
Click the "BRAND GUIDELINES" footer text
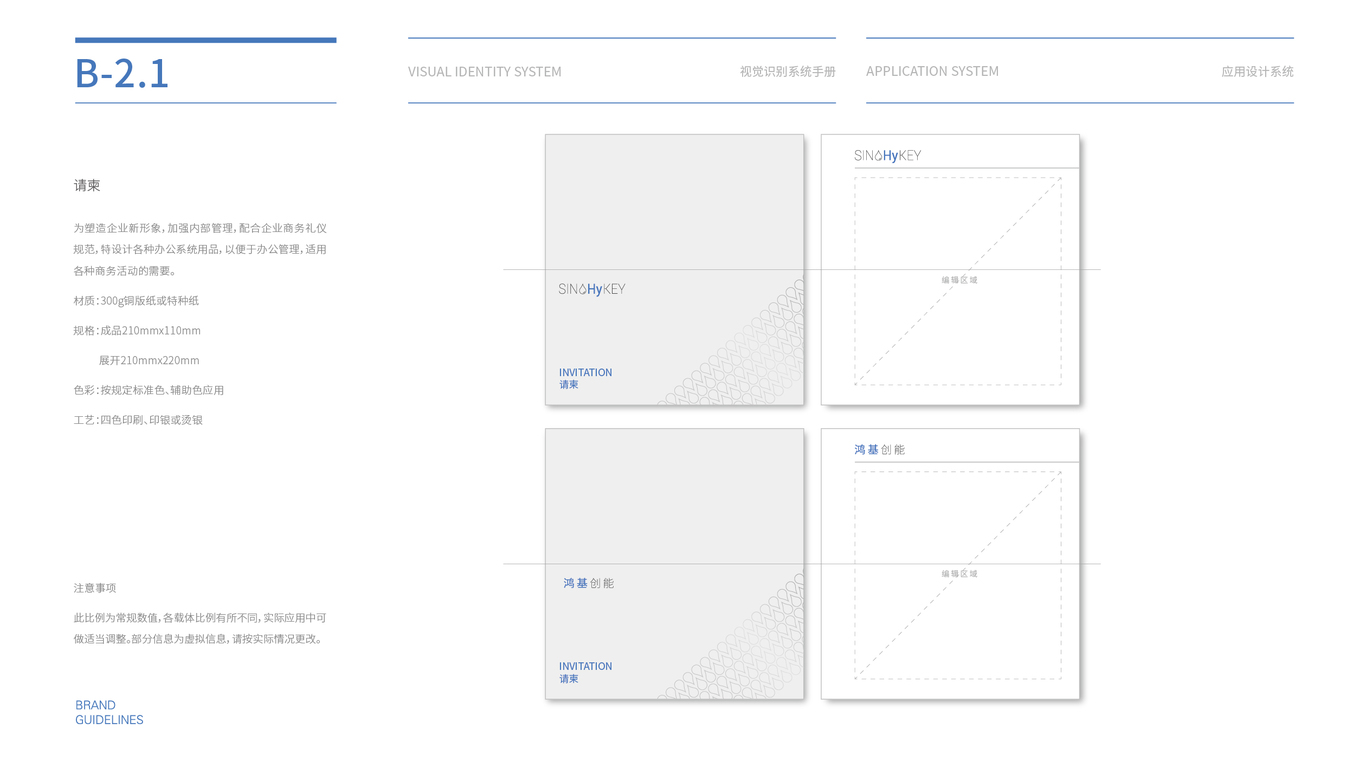(x=109, y=712)
